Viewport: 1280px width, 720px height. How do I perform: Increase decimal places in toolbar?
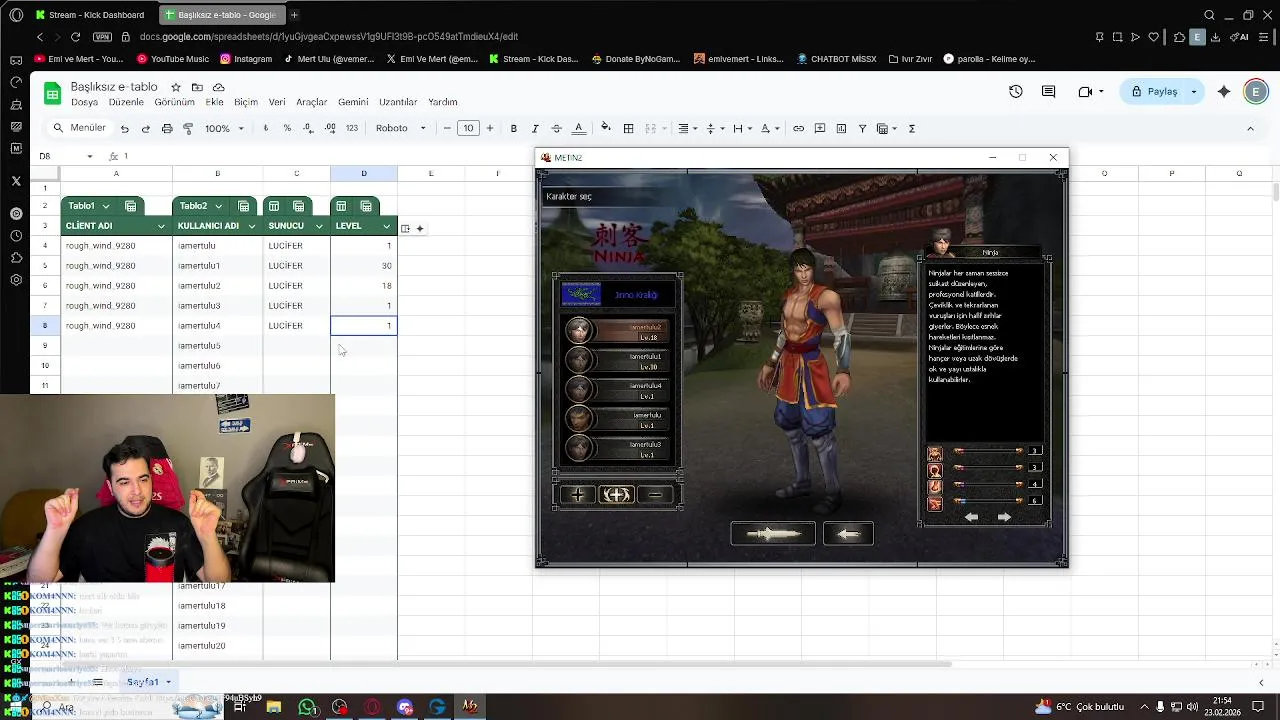click(x=330, y=128)
